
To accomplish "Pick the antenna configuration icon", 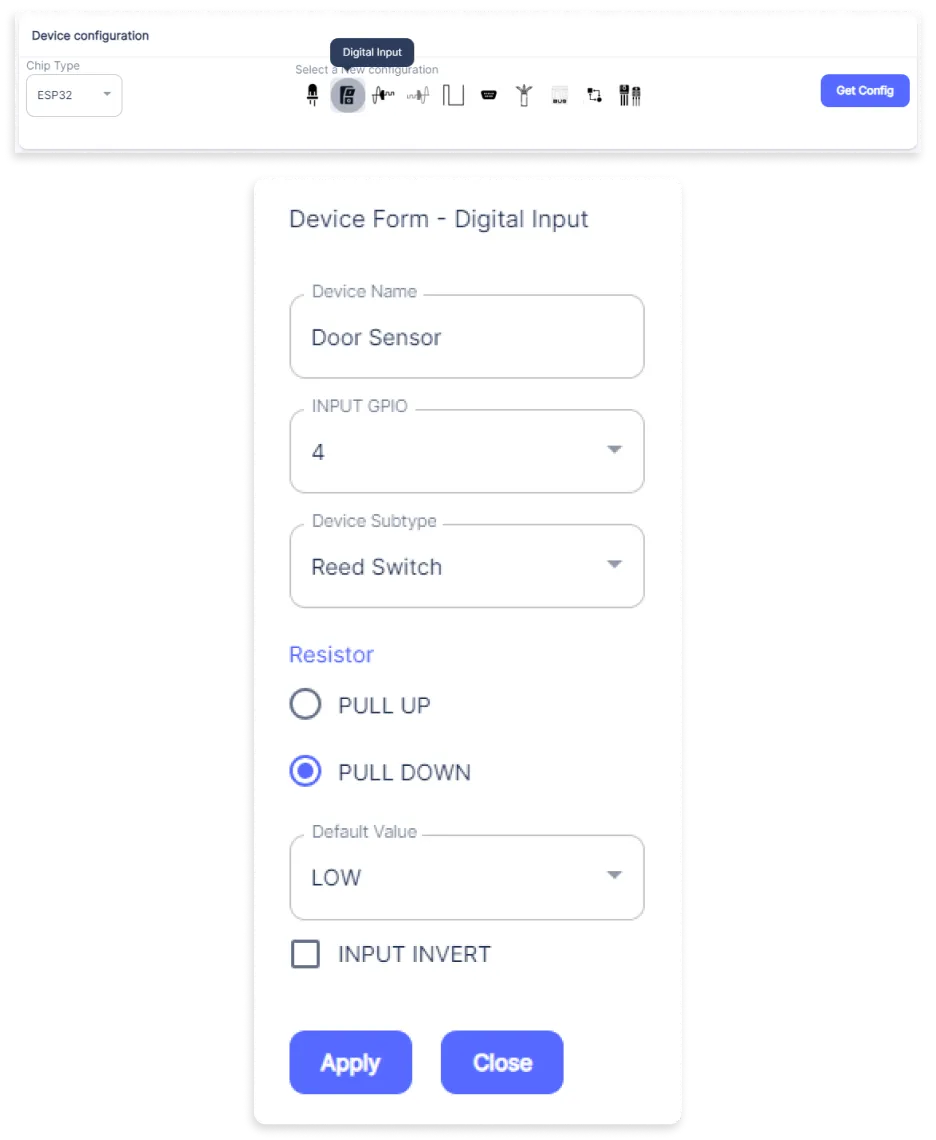I will 523,96.
